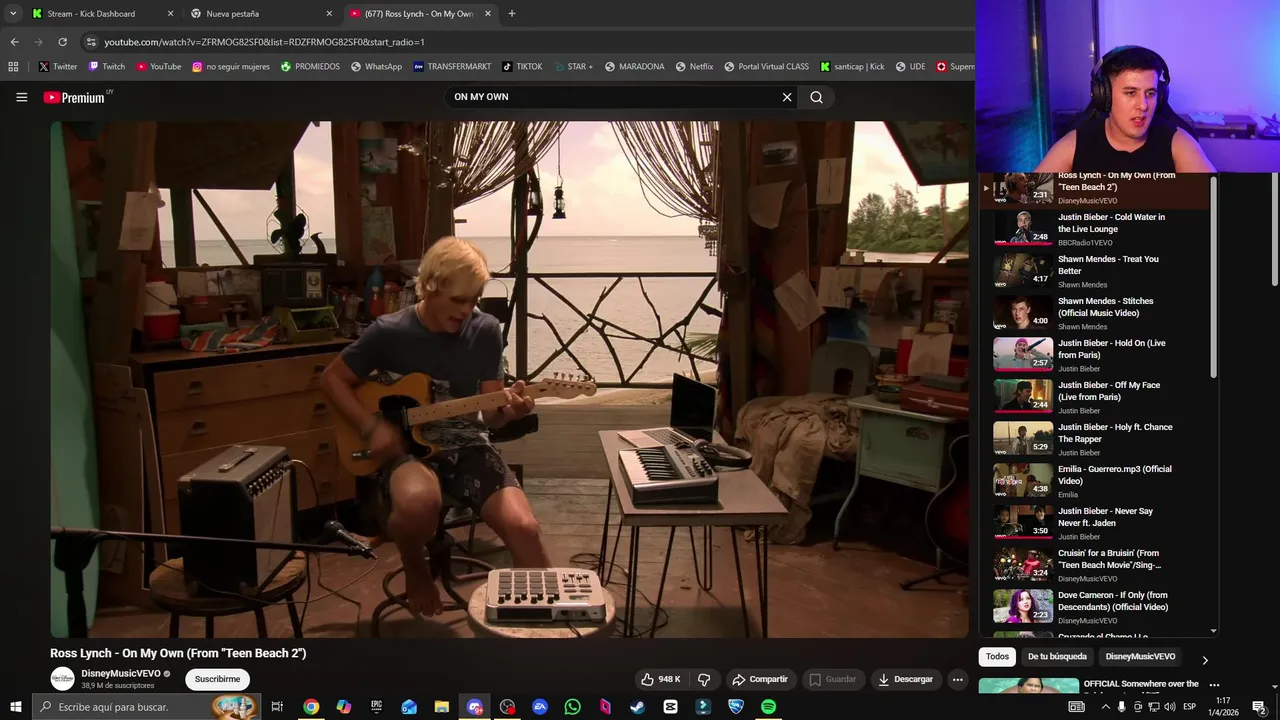The image size is (1280, 720).
Task: Click the playlist panel scrollbar thumb
Action: click(1214, 278)
